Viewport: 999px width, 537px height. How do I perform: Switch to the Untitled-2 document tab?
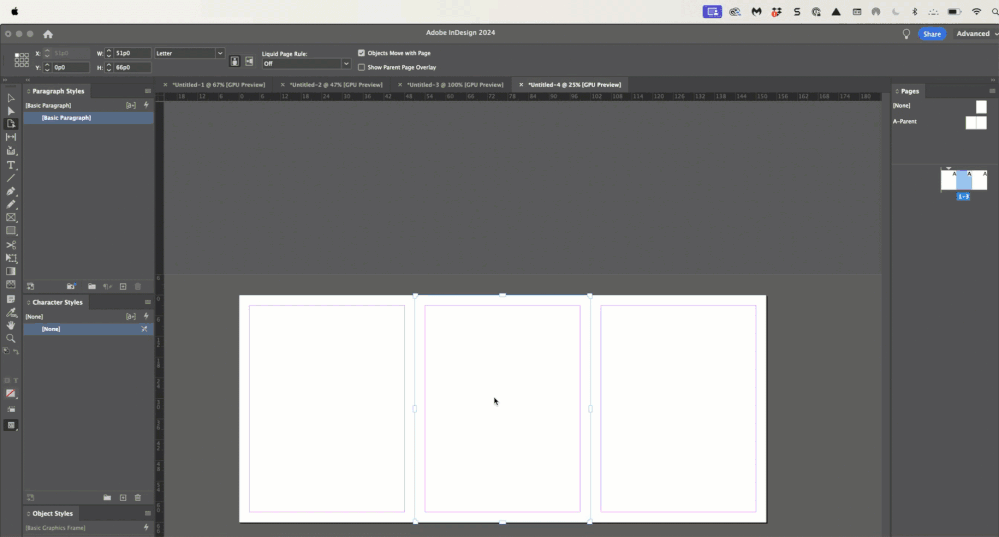click(336, 85)
